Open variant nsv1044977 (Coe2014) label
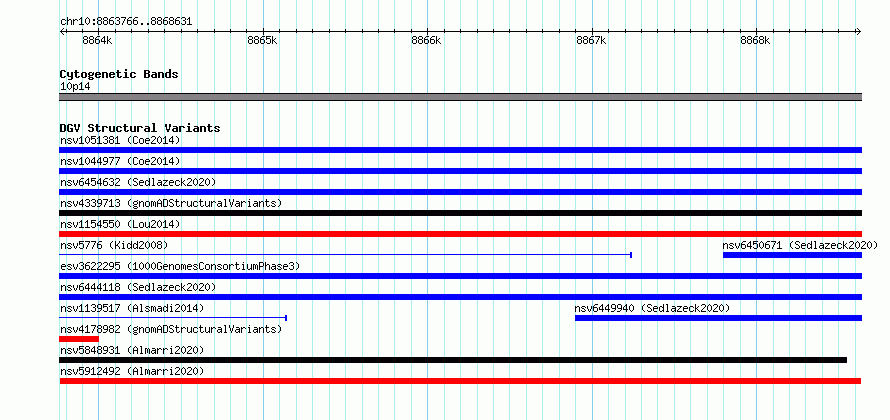Viewport: 890px width, 420px height. click(x=120, y=161)
